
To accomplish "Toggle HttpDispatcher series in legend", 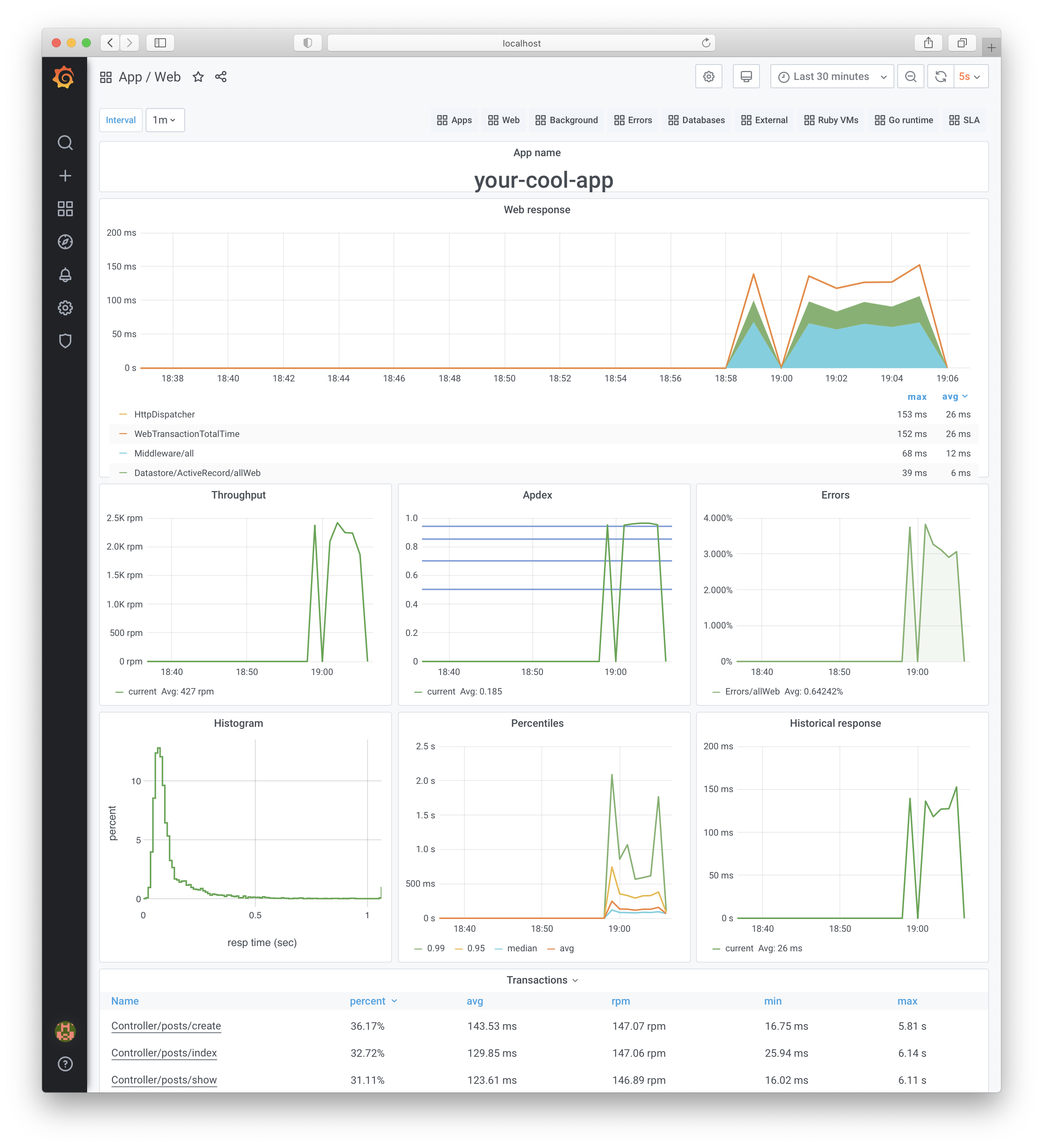I will (x=164, y=414).
